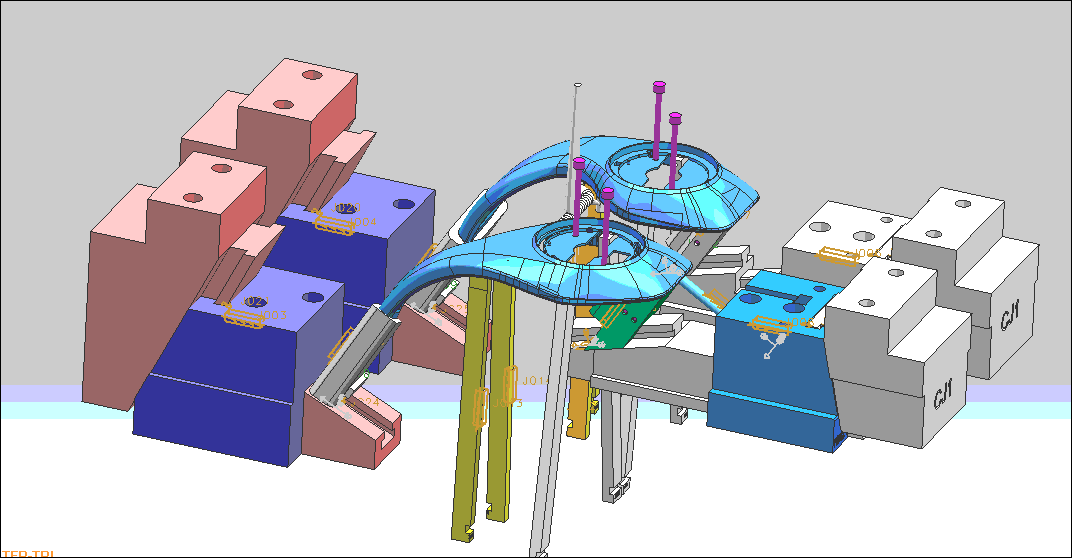The image size is (1072, 558).
Task: Select the topmost magenta ejector pin
Action: 658,88
